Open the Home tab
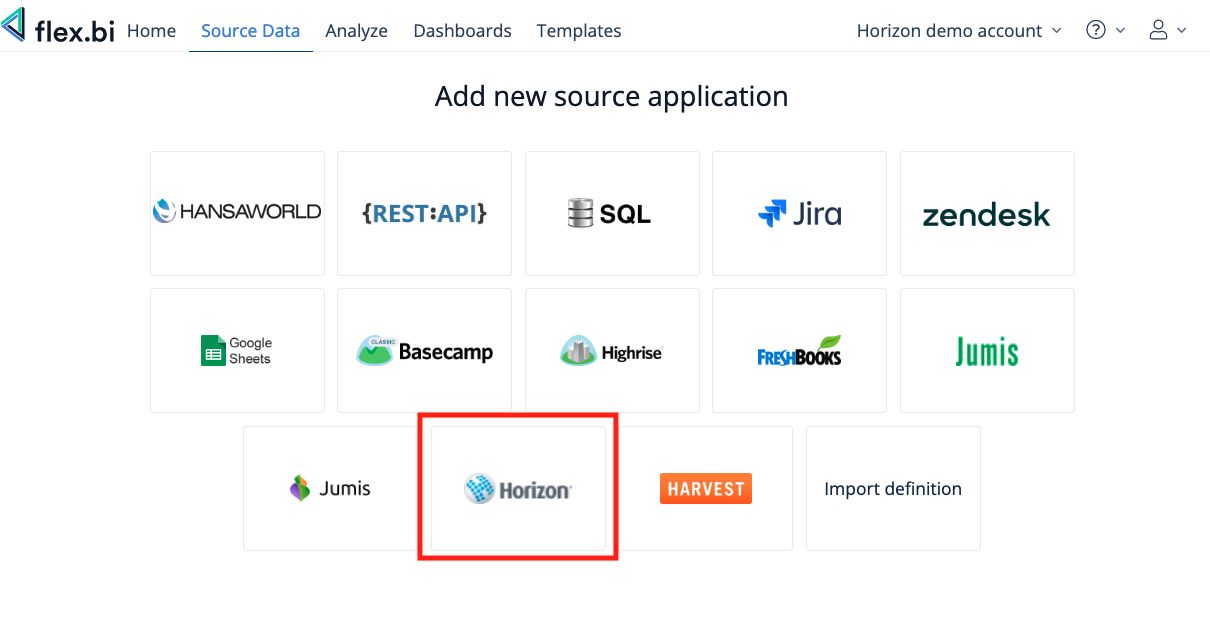 tap(152, 31)
